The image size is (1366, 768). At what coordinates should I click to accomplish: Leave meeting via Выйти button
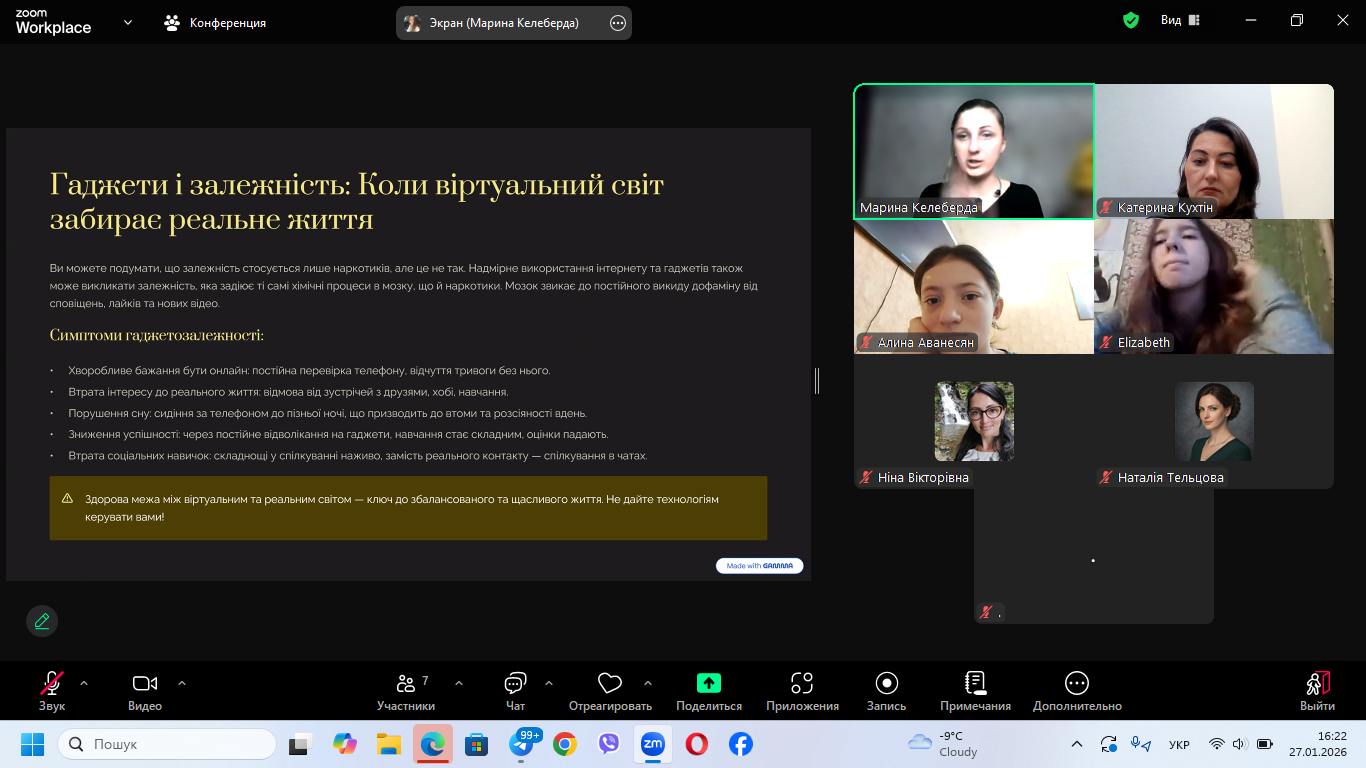coord(1317,690)
